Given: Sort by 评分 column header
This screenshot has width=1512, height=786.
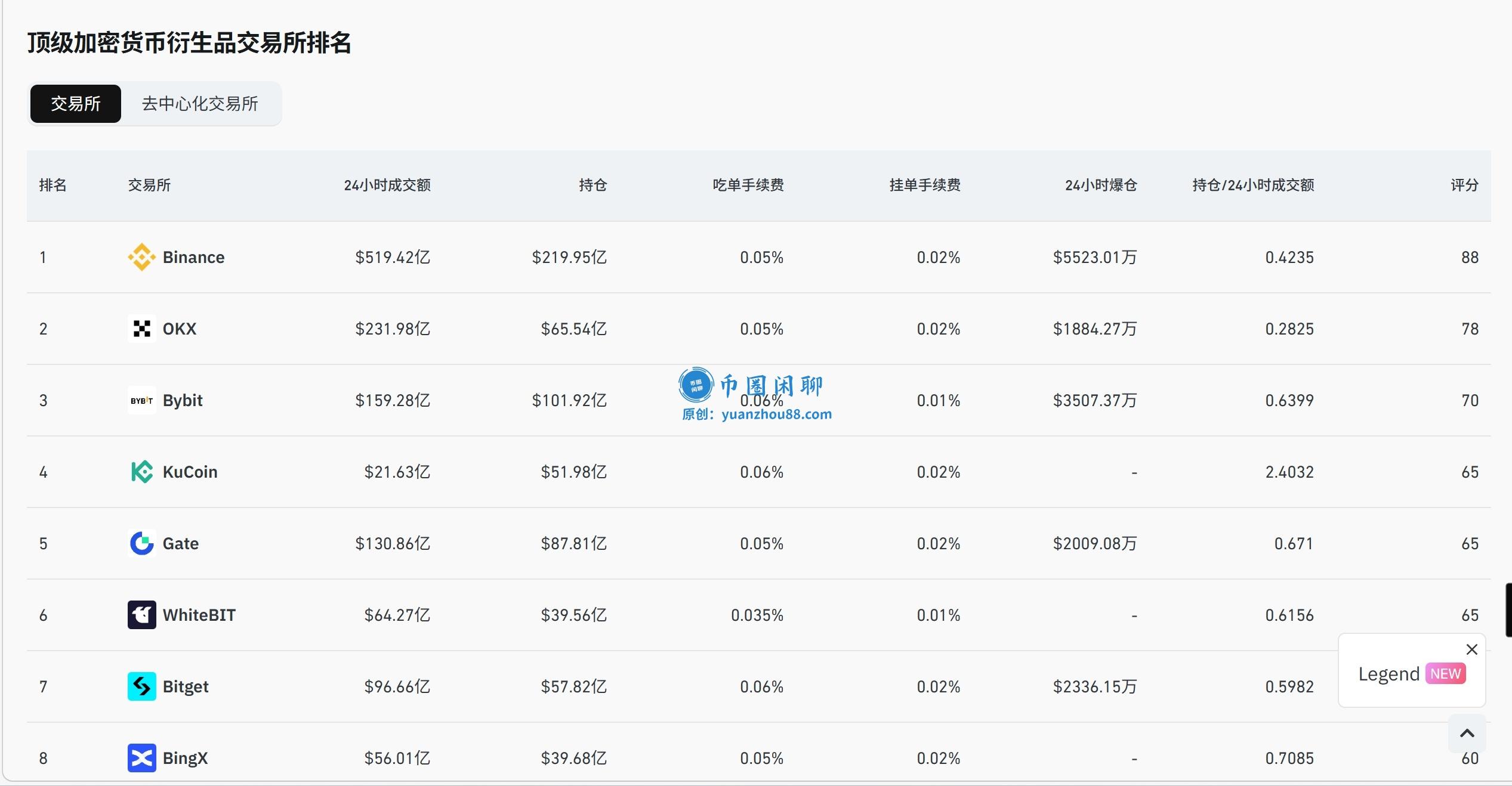Looking at the screenshot, I should point(1464,185).
